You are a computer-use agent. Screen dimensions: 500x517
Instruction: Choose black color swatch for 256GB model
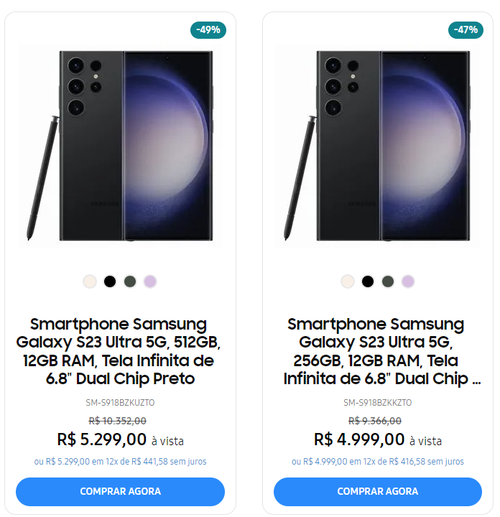coord(368,281)
